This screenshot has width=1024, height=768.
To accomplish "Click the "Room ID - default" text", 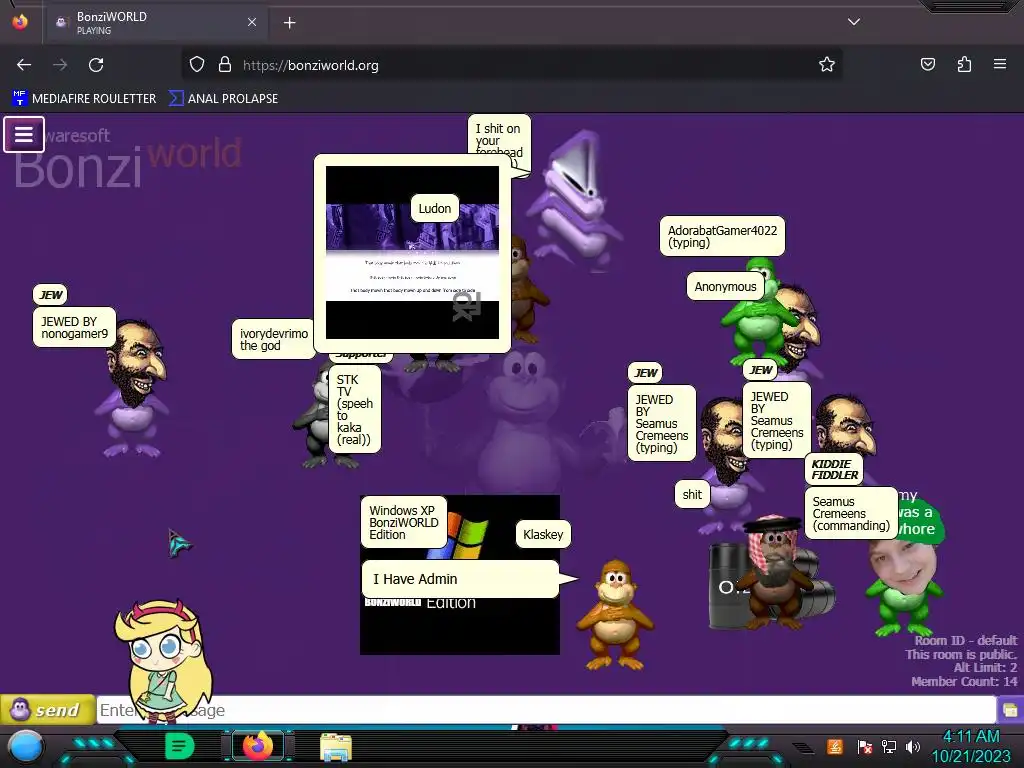I will [x=965, y=641].
